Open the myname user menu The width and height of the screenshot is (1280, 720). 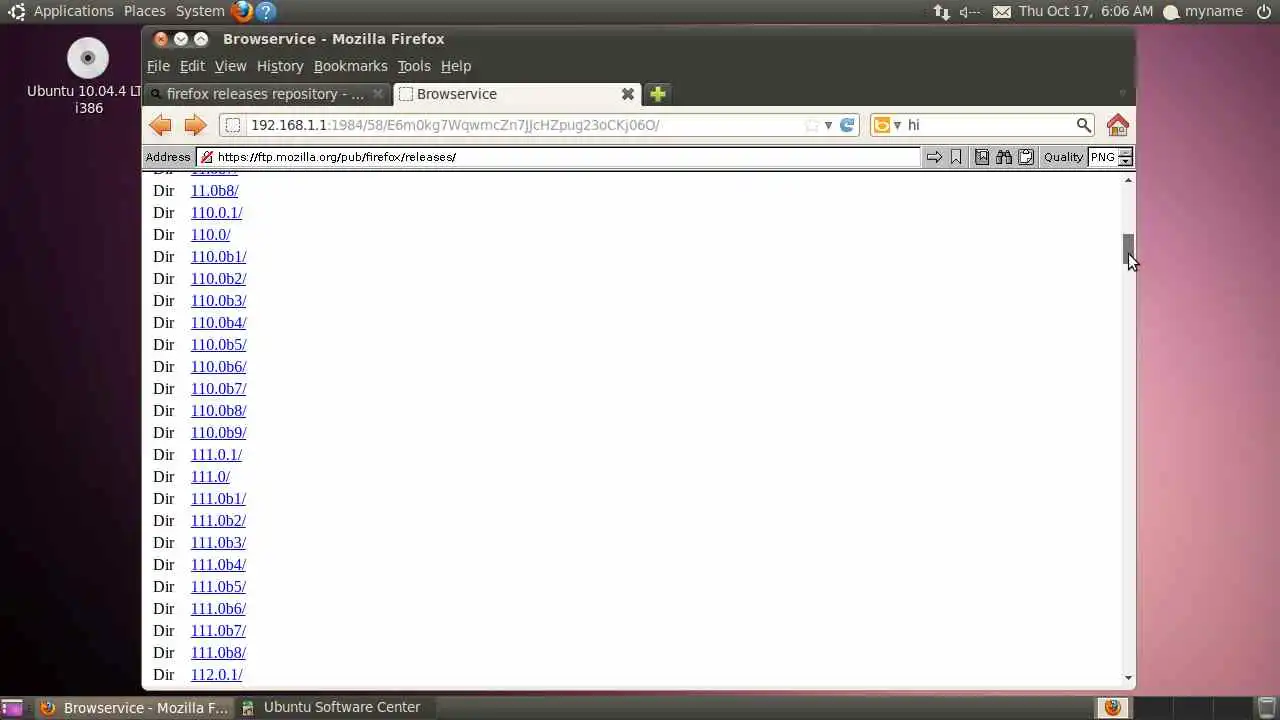coord(1203,11)
